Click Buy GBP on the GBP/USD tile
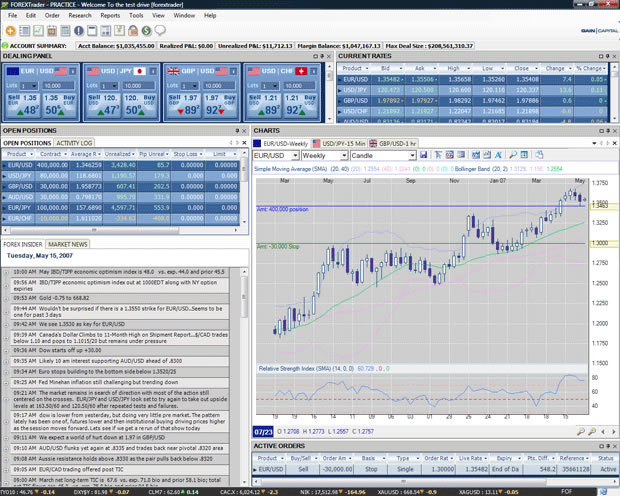The image size is (620, 496). click(220, 104)
